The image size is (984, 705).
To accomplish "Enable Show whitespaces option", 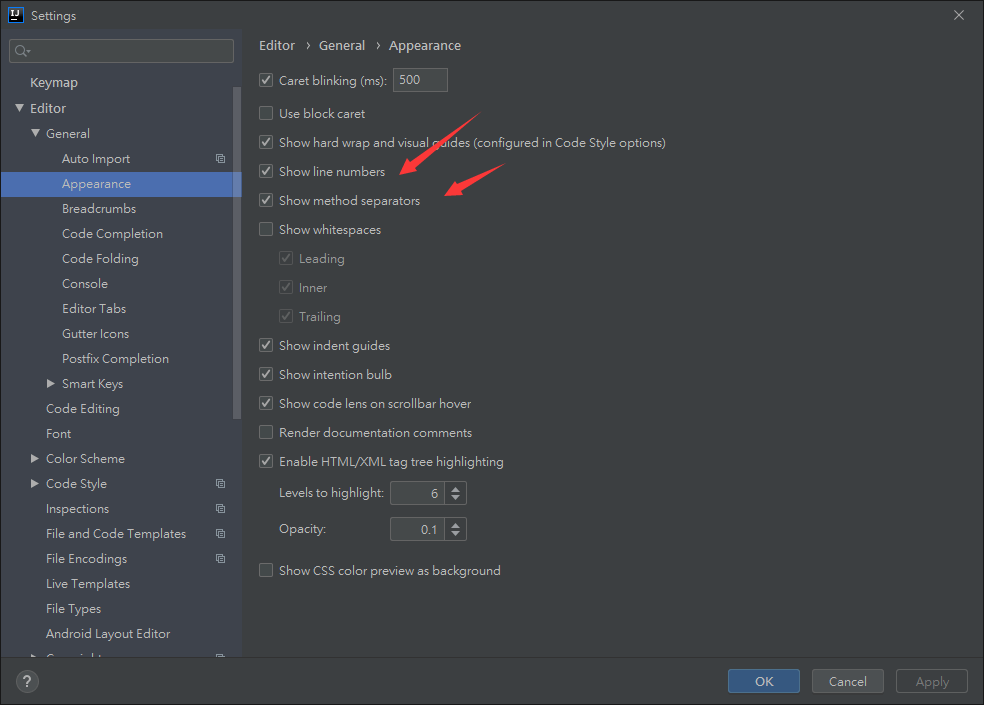I will pos(266,230).
